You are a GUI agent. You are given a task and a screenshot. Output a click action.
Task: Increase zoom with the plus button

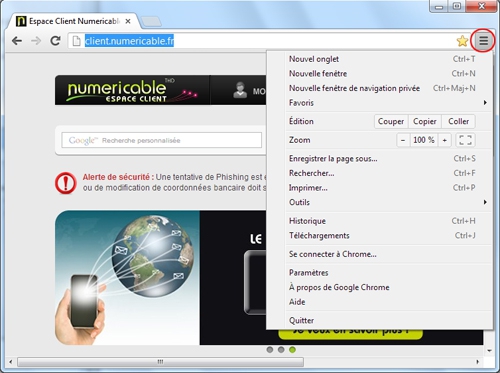[445, 140]
